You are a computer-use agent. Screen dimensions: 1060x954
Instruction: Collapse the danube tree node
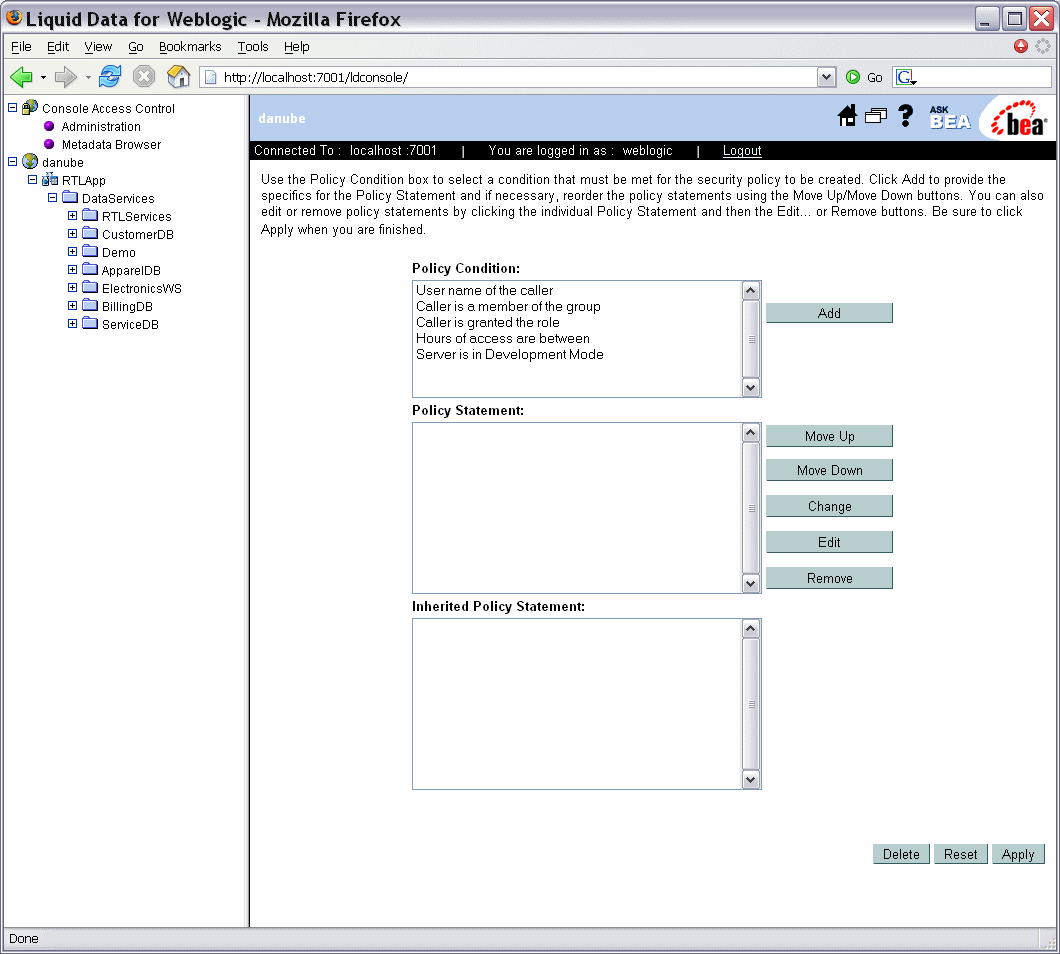[x=12, y=162]
